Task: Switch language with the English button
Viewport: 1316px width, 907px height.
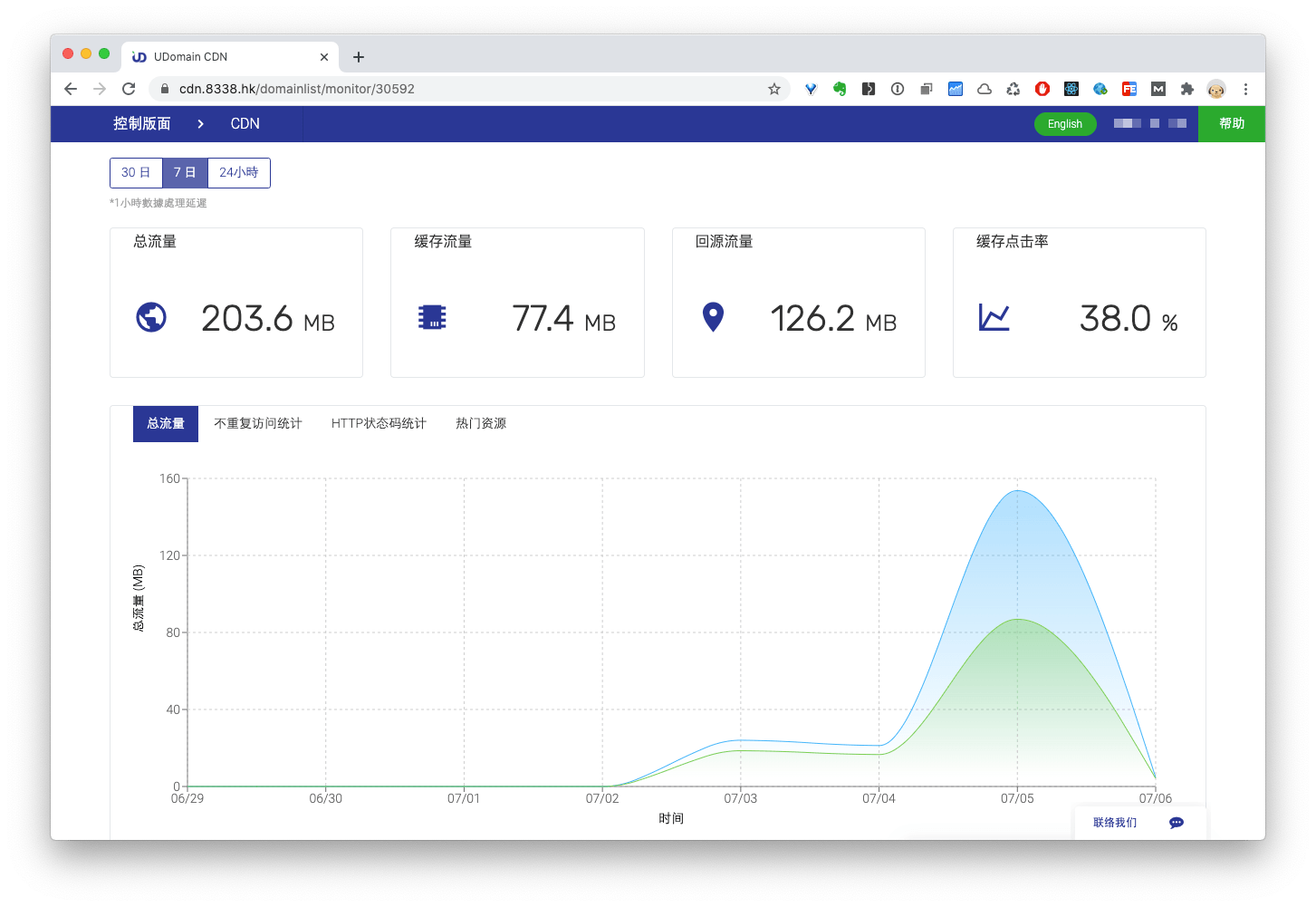Action: tap(1065, 124)
